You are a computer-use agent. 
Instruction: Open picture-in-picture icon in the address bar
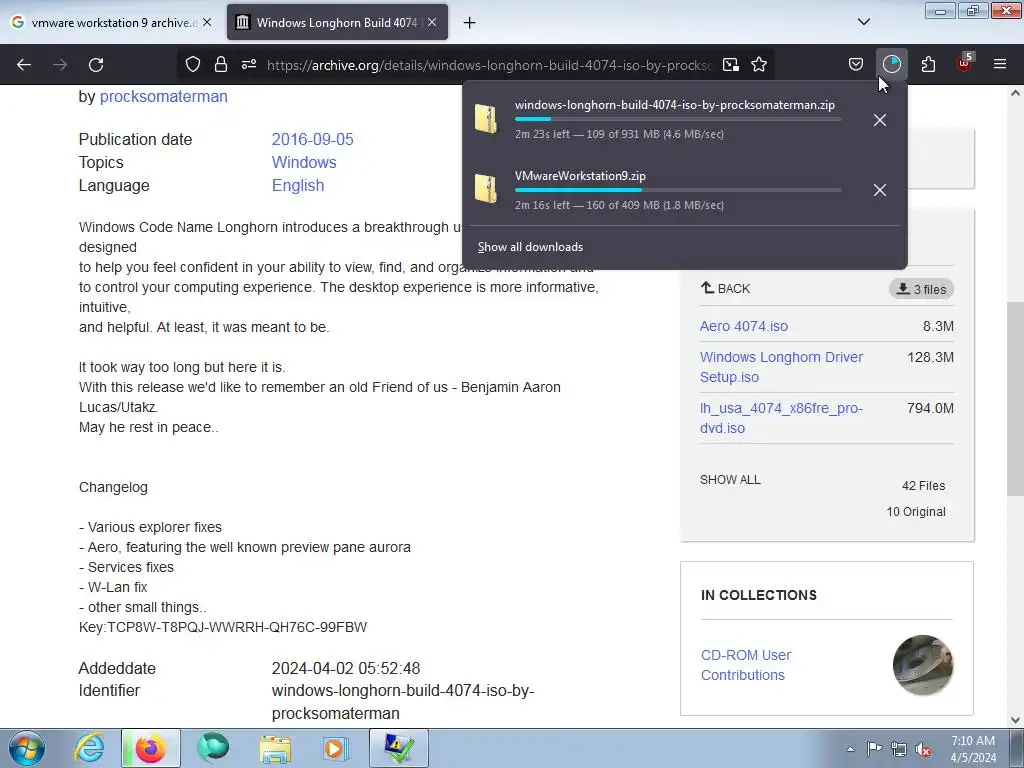coord(731,65)
